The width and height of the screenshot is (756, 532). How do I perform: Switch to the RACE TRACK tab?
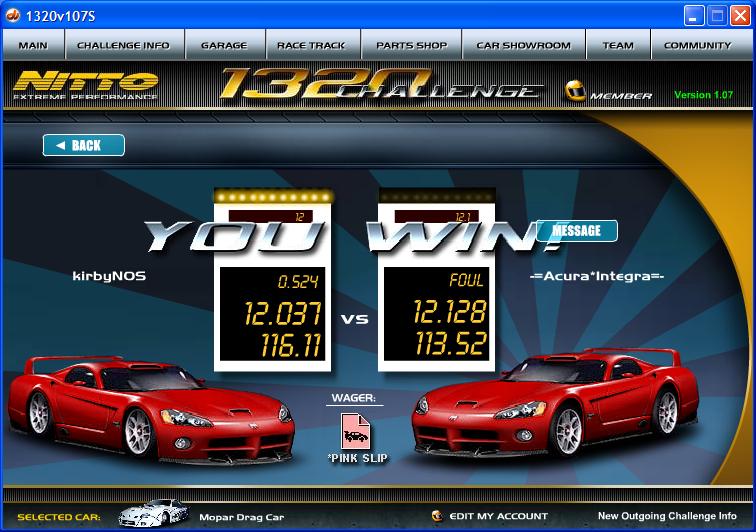coord(312,45)
